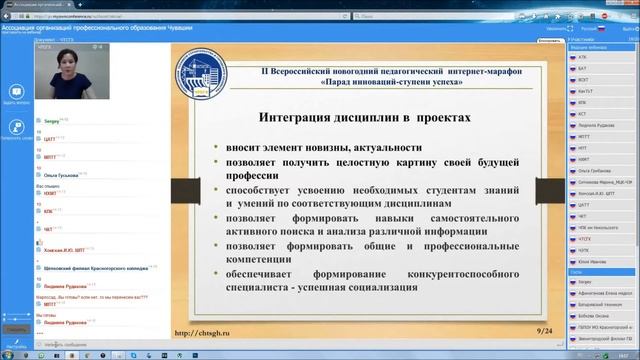Select participant Бобкова Оксана in list

pyautogui.click(x=602, y=316)
